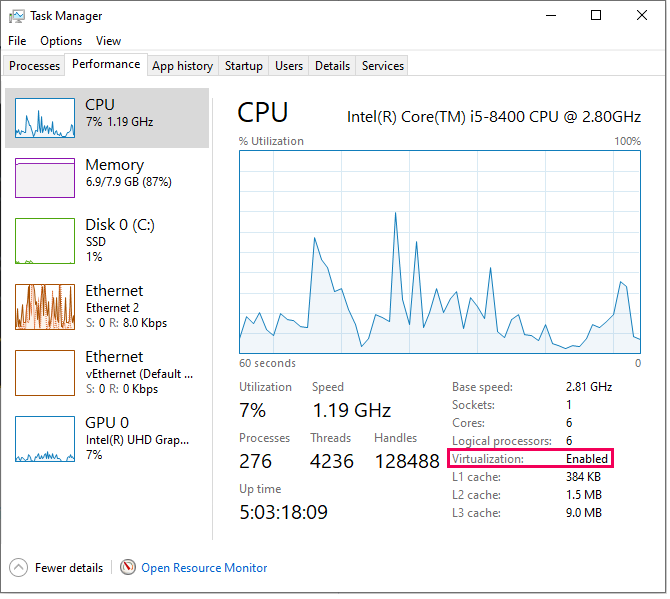Click the Resource Monitor icon
The height and width of the screenshot is (599, 670).
pyautogui.click(x=128, y=568)
